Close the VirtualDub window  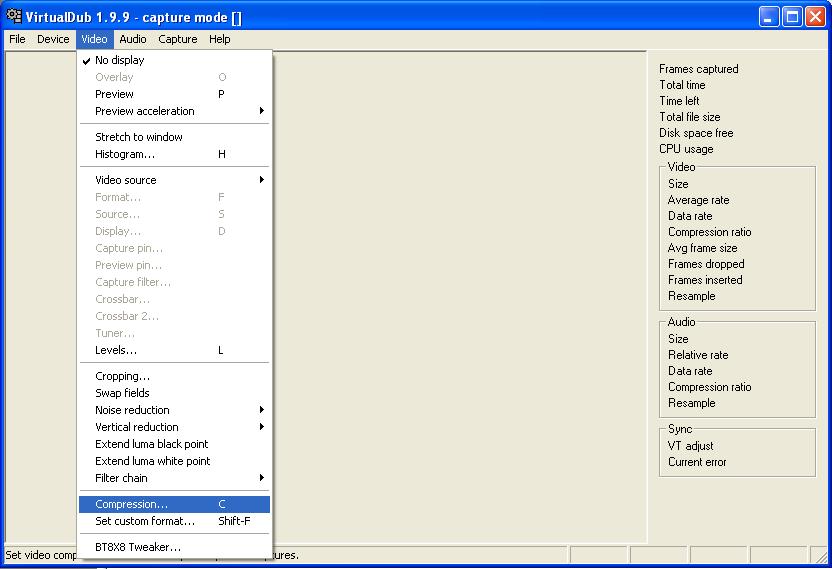[816, 17]
